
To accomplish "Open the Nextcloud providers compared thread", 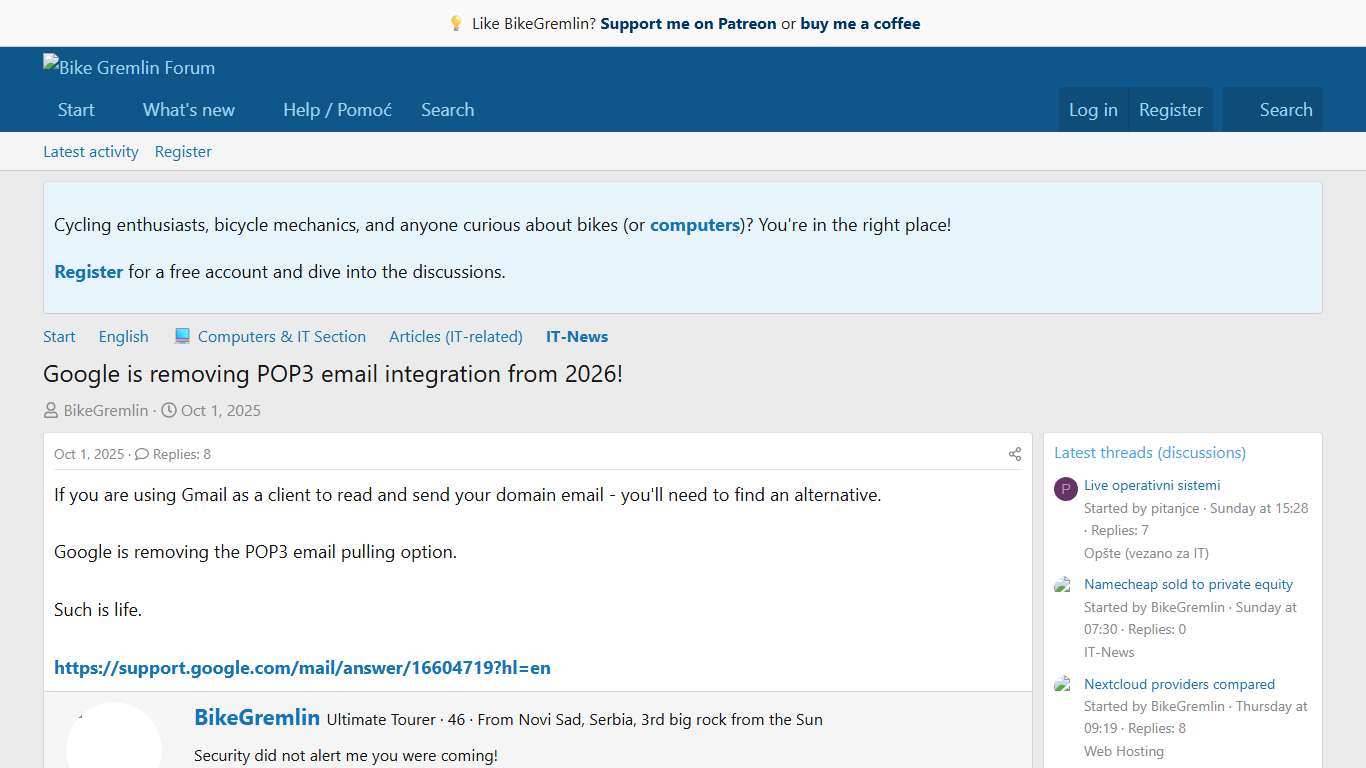I will tap(1179, 684).
